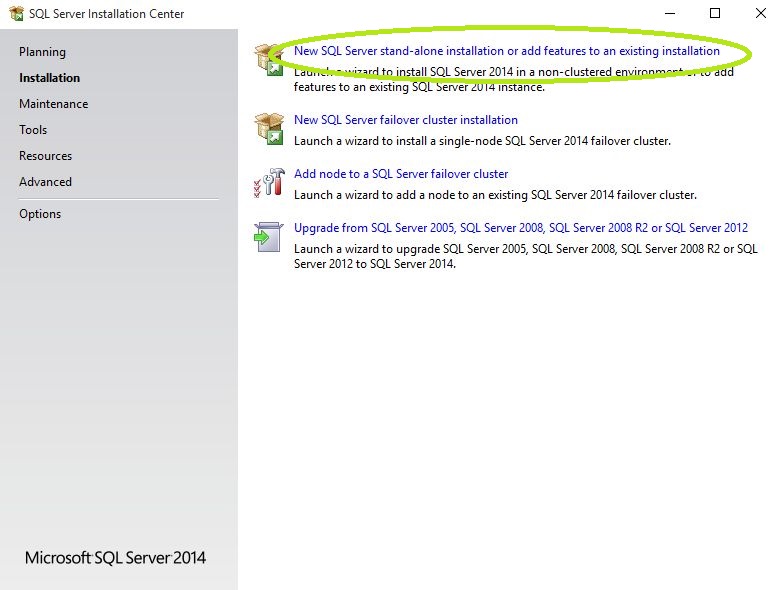Click the failover cluster installation box icon
Screen dimensions: 784x590
click(x=269, y=128)
